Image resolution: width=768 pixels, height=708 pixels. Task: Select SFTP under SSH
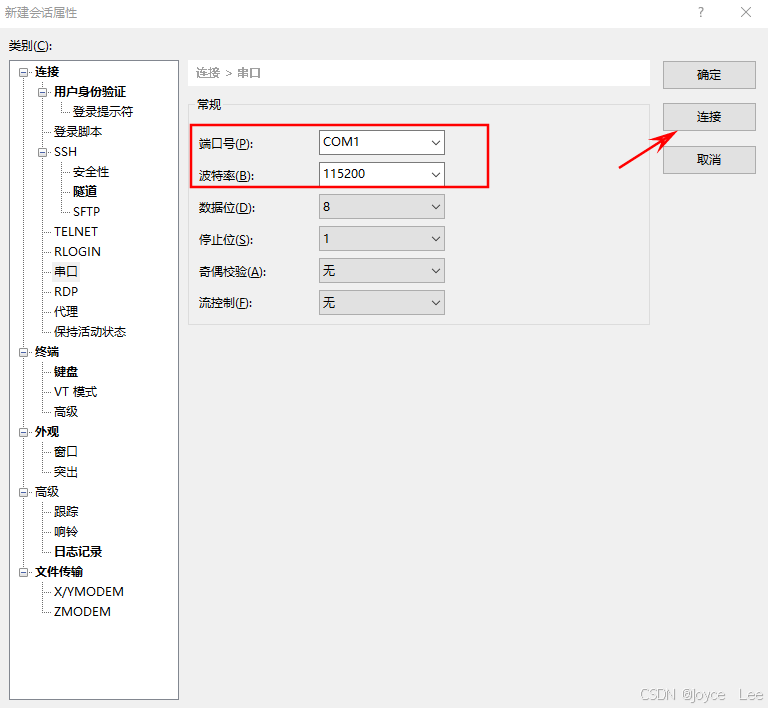(x=87, y=212)
